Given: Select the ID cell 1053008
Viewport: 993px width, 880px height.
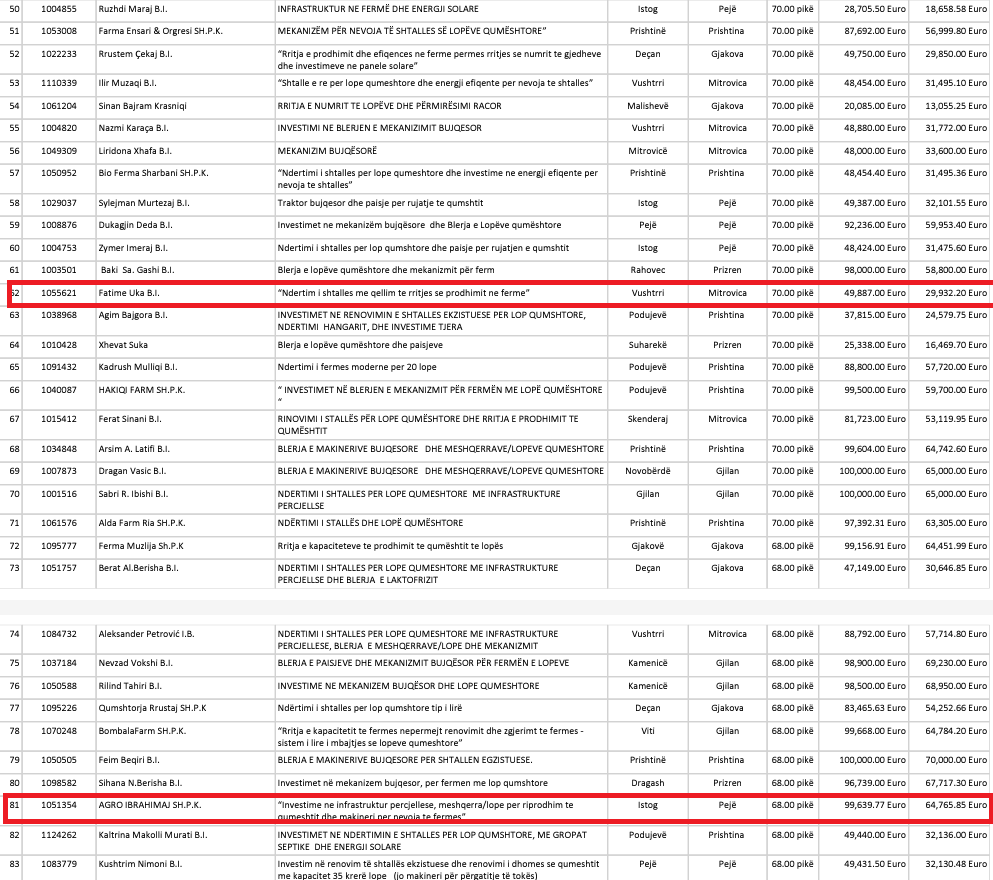Looking at the screenshot, I should pos(57,31).
